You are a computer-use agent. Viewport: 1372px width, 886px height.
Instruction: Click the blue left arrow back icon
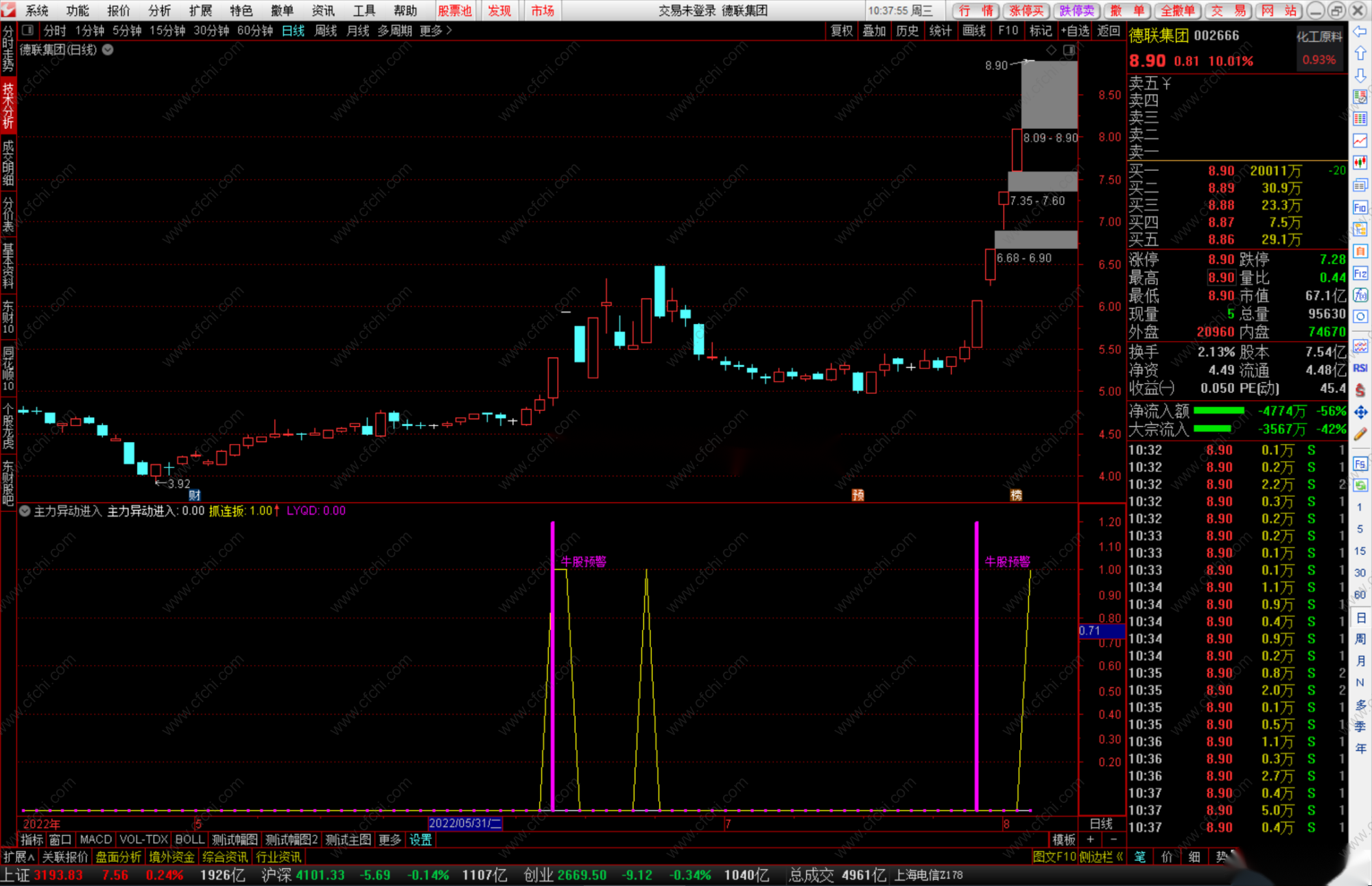tap(1360, 32)
